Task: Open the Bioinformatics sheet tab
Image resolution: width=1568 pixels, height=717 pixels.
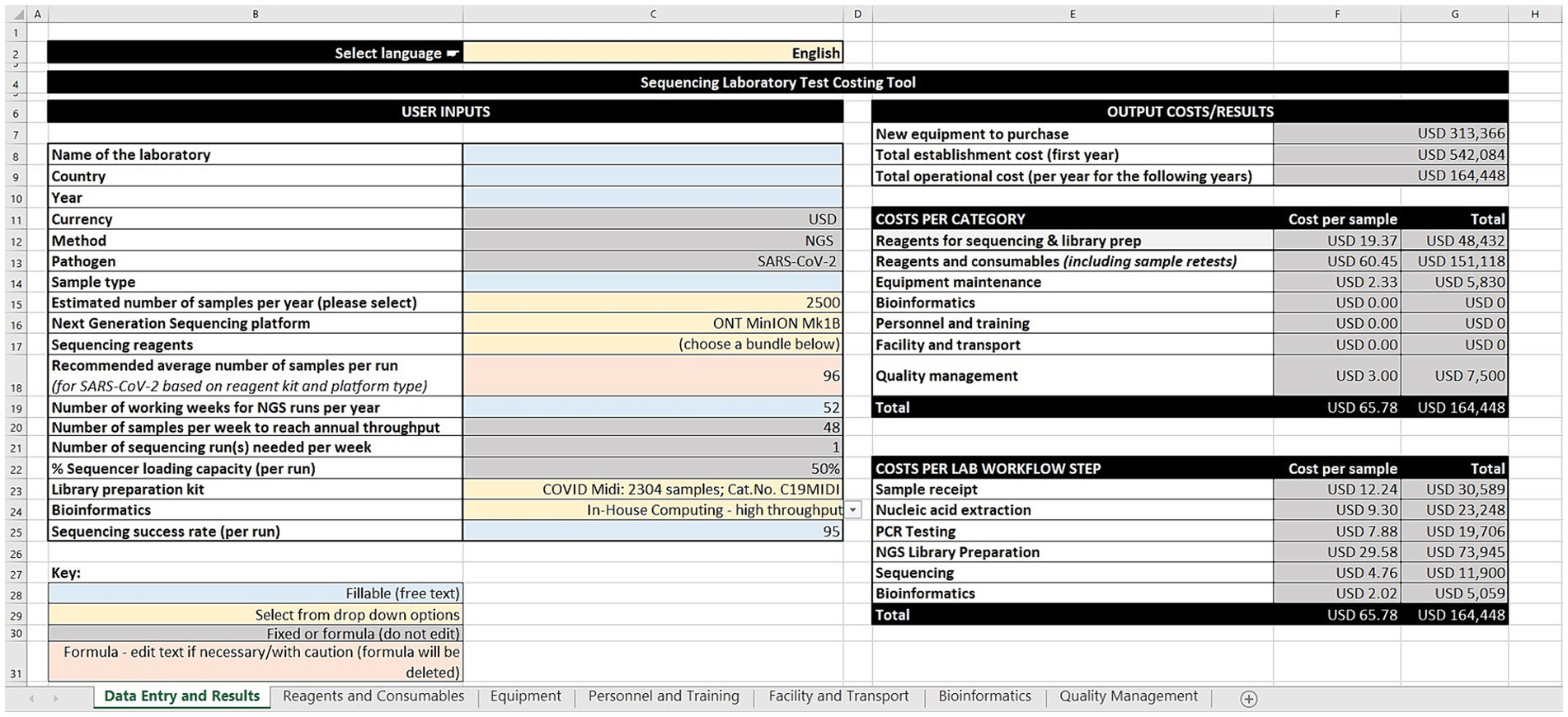Action: coord(984,696)
